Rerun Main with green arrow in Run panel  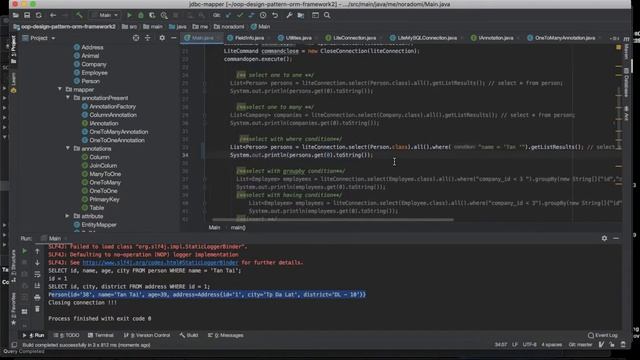pos(24,251)
